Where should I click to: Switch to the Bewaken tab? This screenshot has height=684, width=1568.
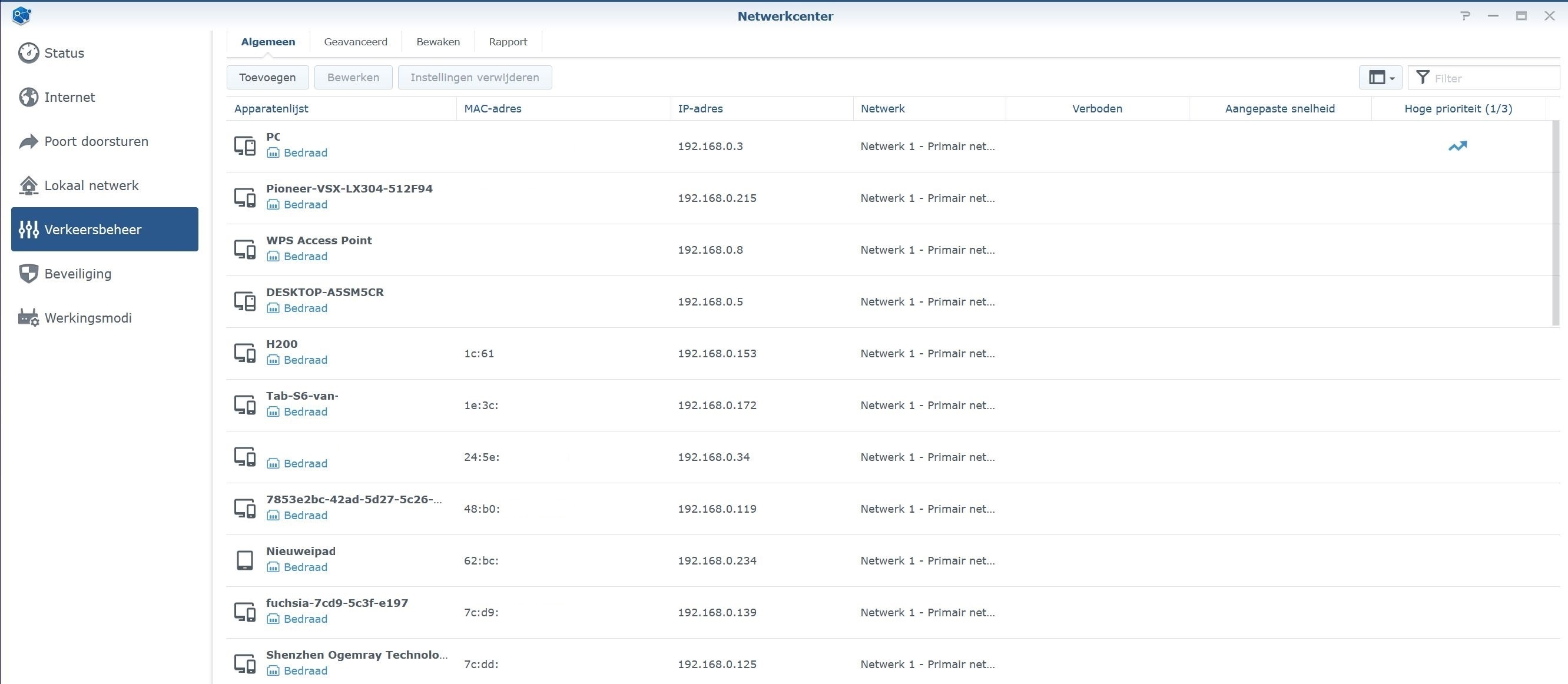[438, 42]
